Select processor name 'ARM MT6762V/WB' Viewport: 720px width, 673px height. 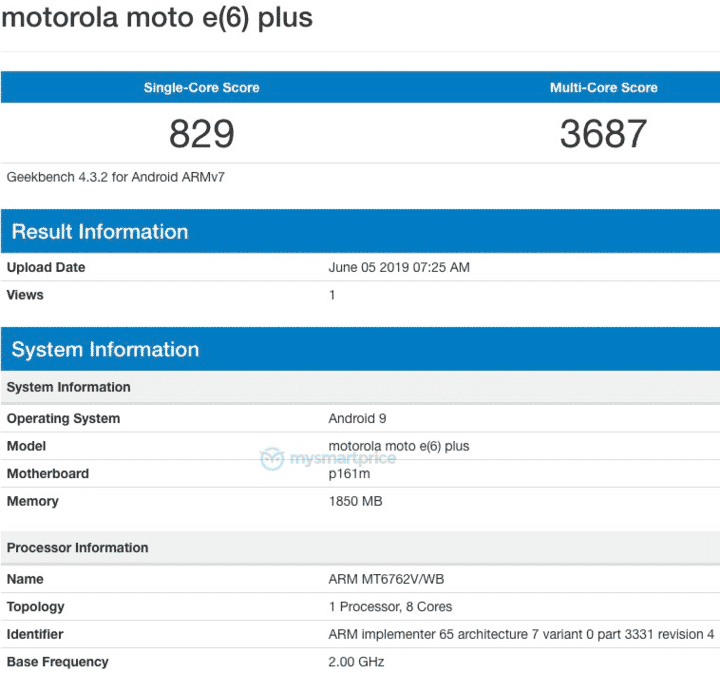click(386, 579)
